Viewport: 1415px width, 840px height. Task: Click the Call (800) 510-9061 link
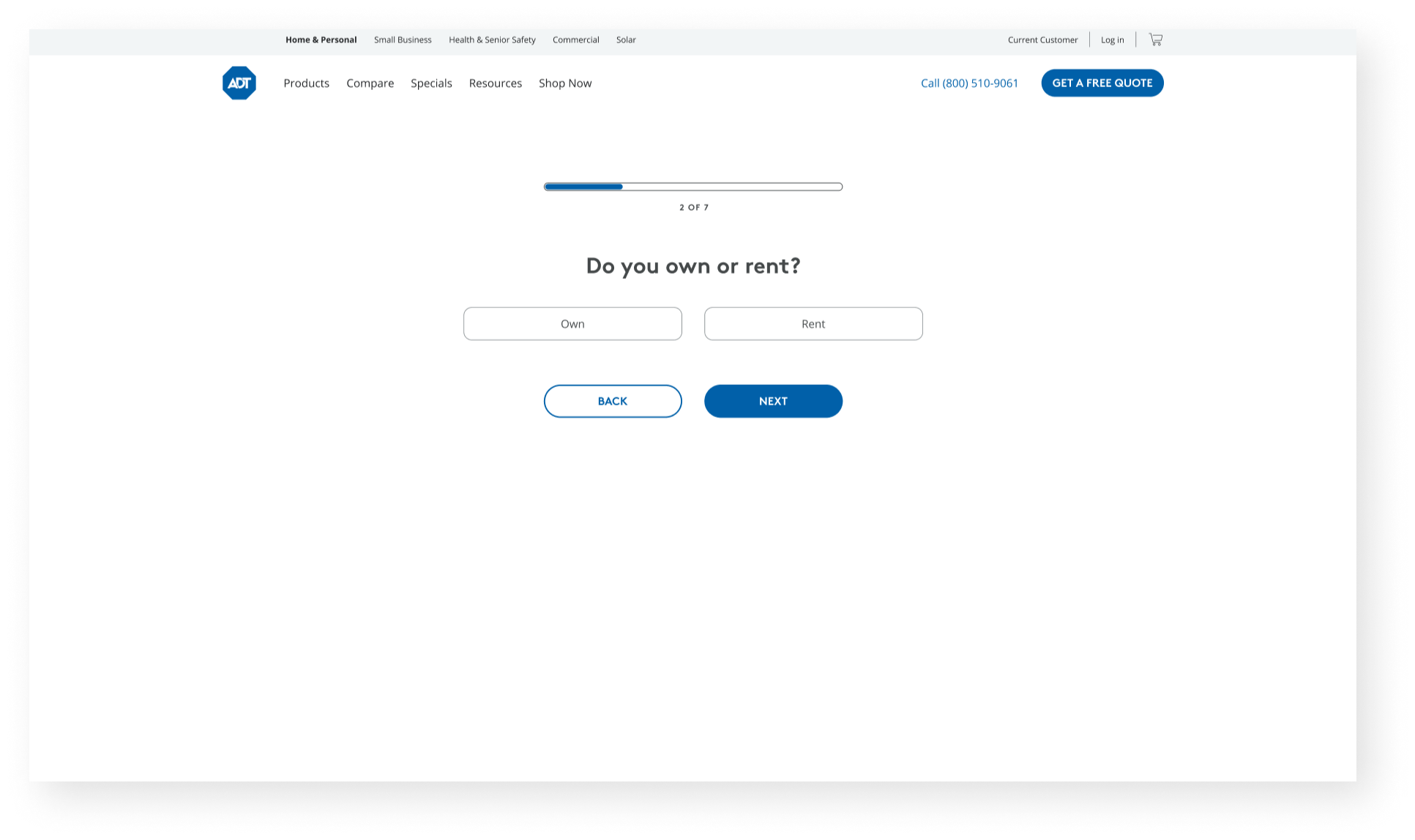(x=969, y=83)
